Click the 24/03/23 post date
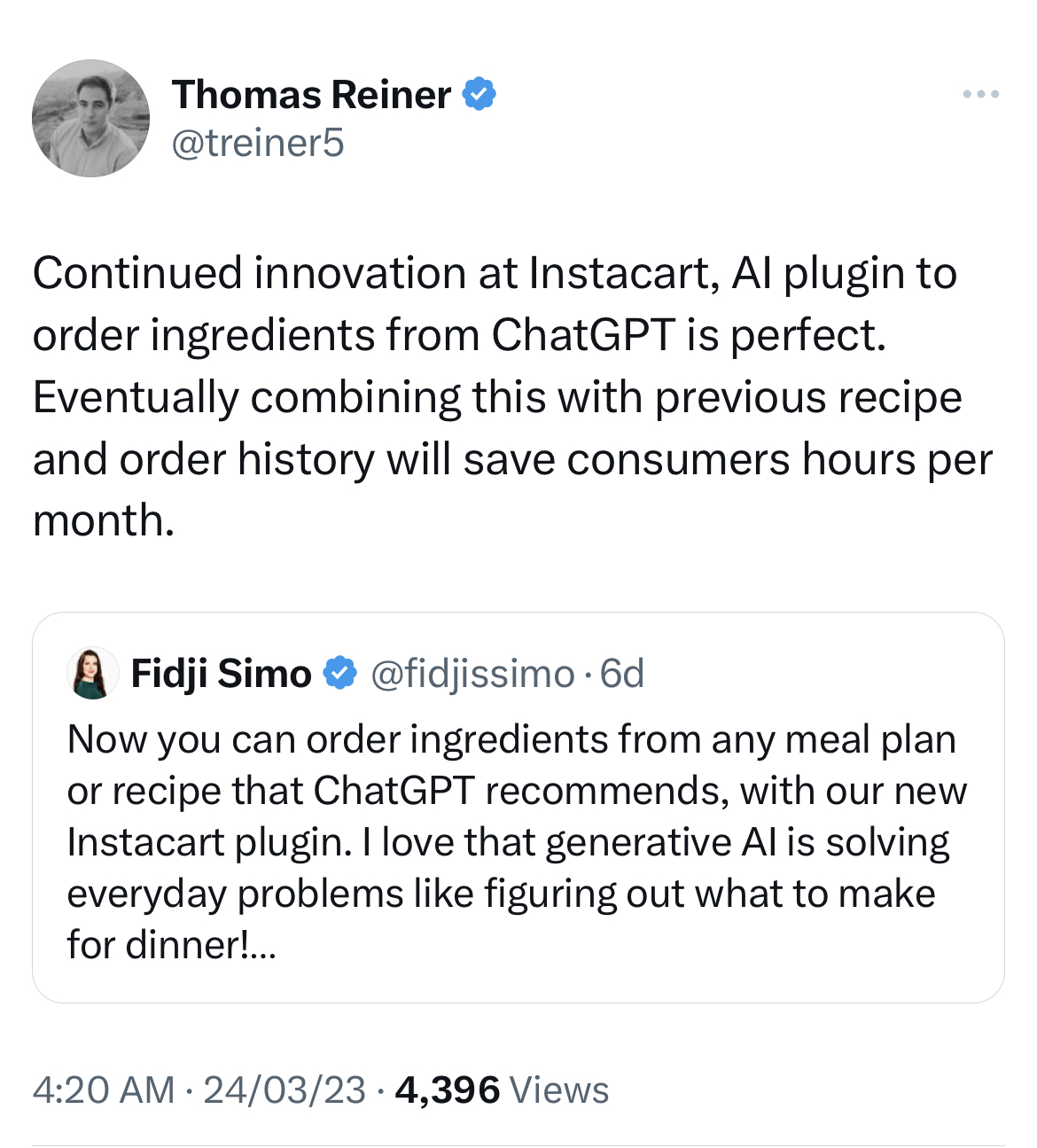The width and height of the screenshot is (1037, 1148). pyautogui.click(x=285, y=1090)
